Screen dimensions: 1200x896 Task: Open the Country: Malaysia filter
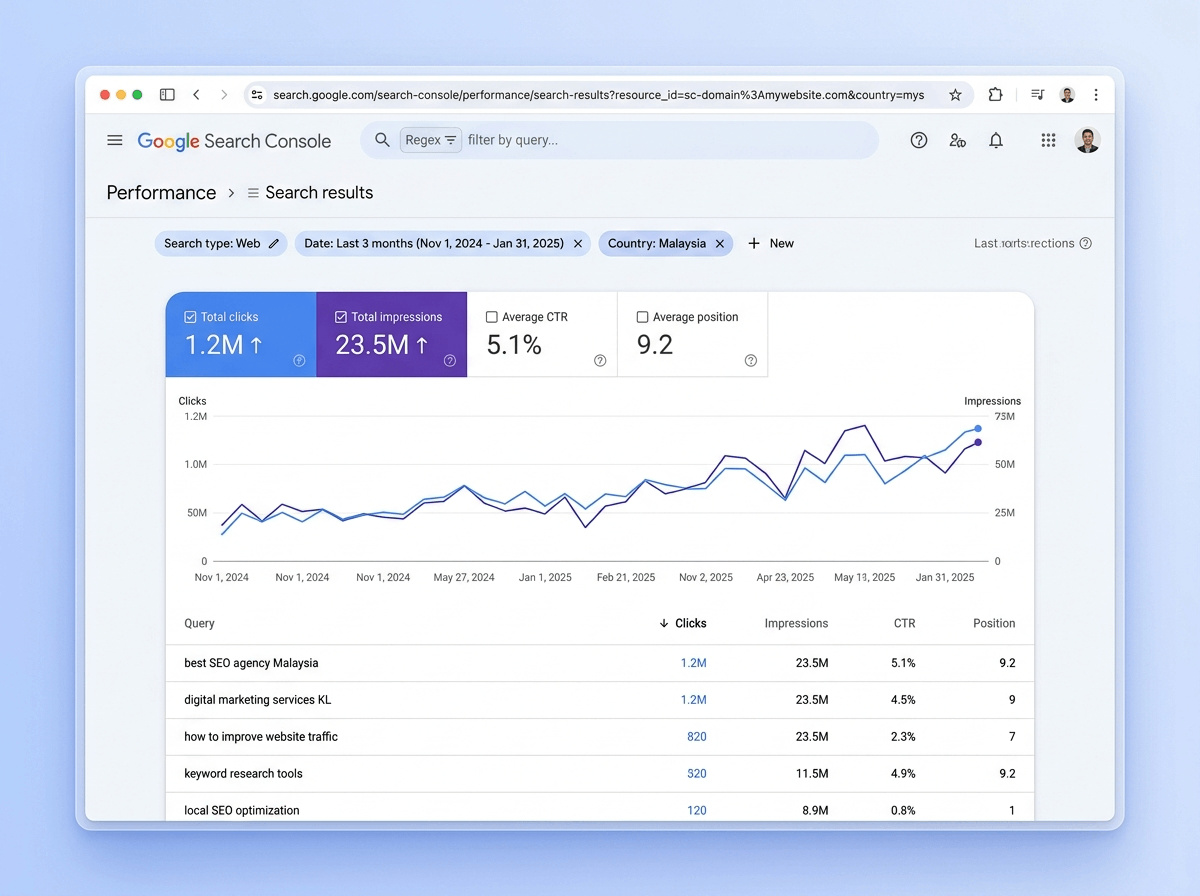666,243
